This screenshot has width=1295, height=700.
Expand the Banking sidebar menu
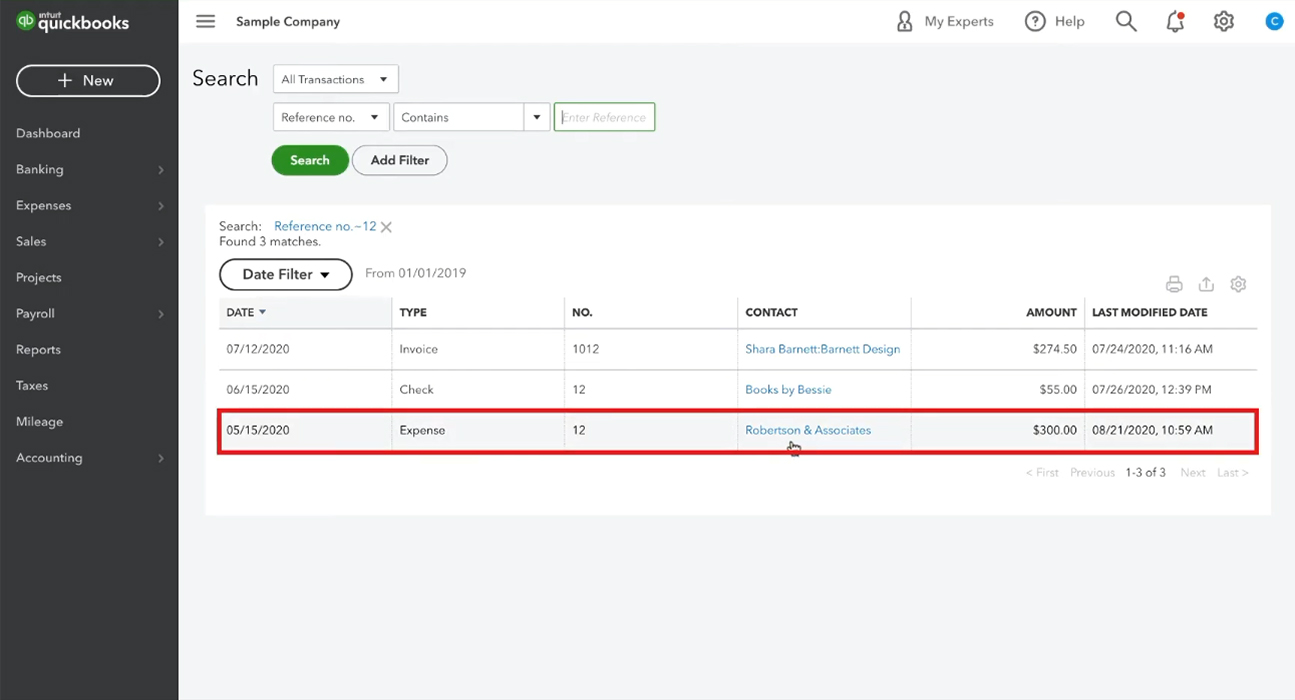(x=88, y=169)
